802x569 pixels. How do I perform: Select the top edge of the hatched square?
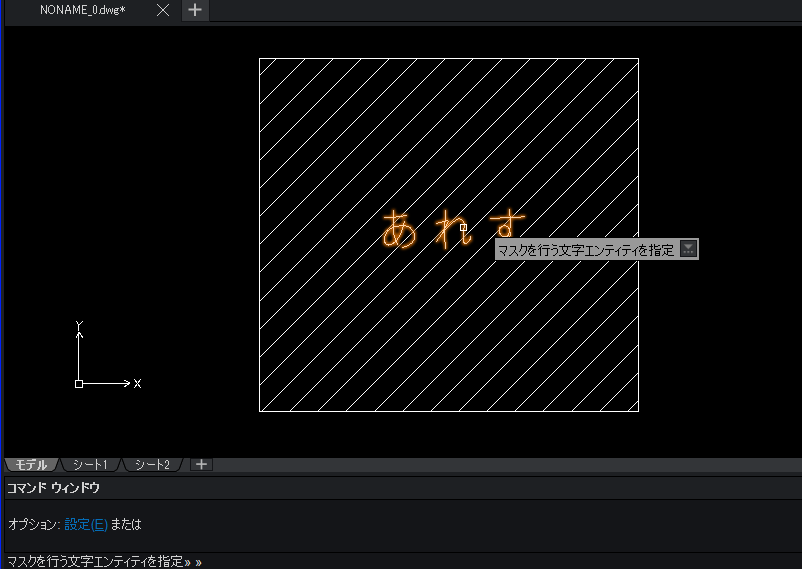[449, 59]
